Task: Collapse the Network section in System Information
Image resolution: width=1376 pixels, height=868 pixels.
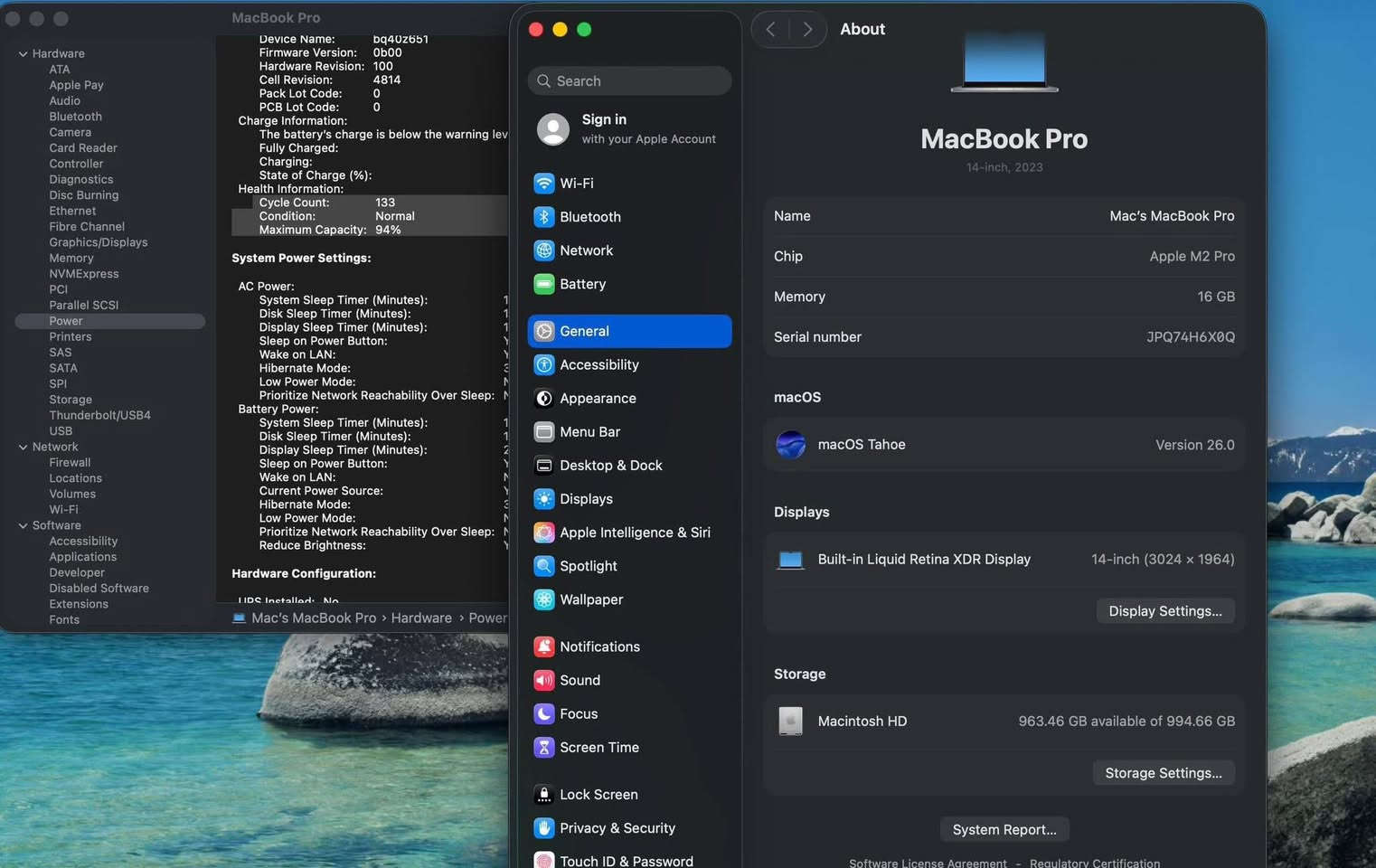Action: [23, 448]
